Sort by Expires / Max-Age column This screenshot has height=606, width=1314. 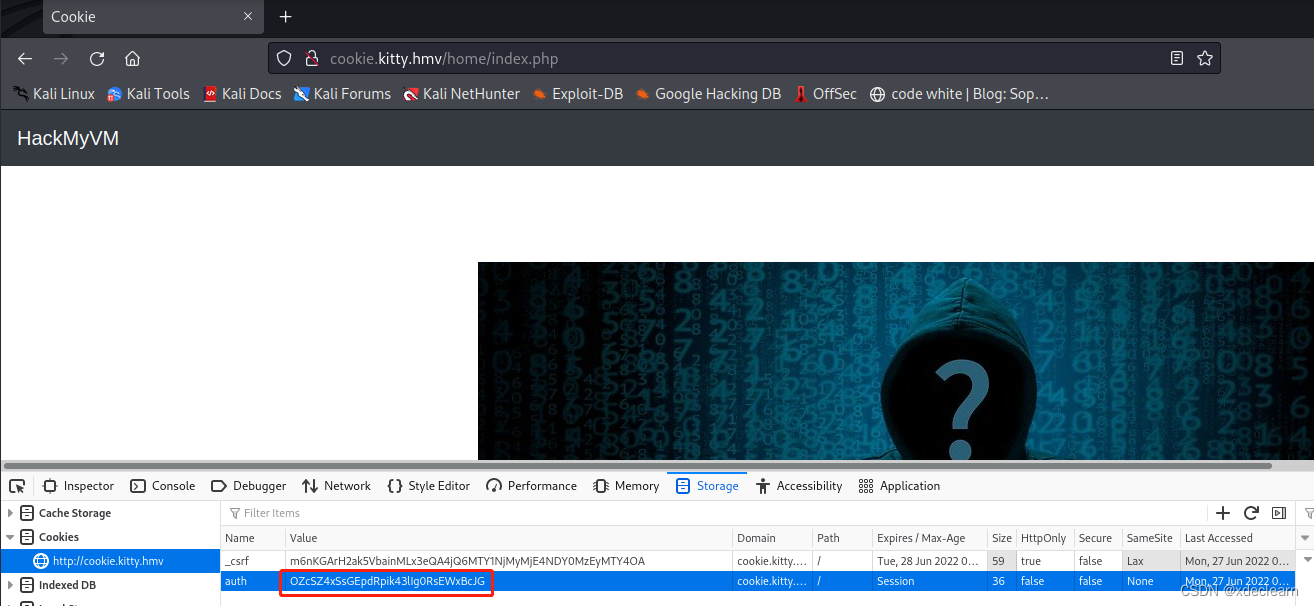point(928,538)
